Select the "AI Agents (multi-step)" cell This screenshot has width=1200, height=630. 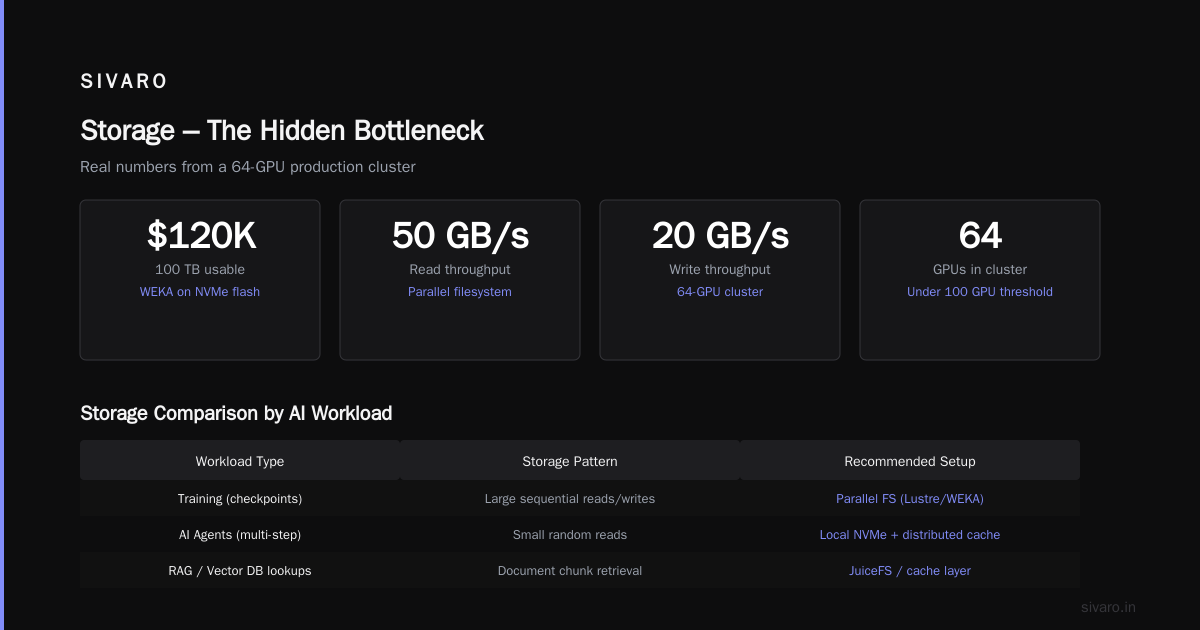point(240,535)
